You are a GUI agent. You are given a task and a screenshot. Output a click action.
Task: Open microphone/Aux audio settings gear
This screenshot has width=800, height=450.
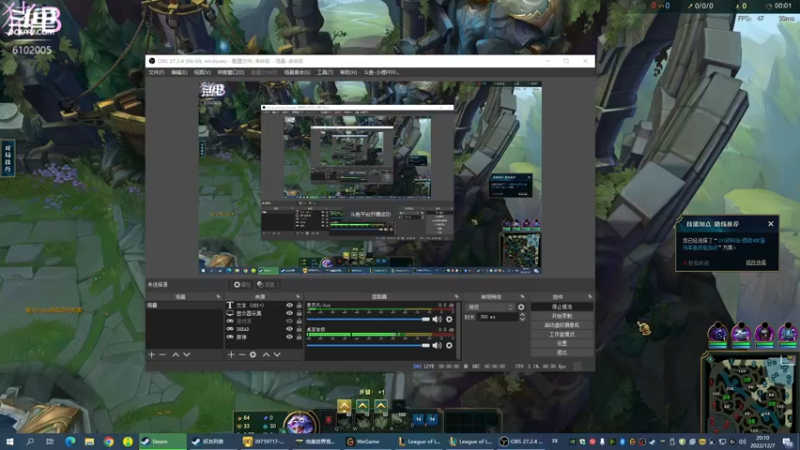pyautogui.click(x=449, y=319)
